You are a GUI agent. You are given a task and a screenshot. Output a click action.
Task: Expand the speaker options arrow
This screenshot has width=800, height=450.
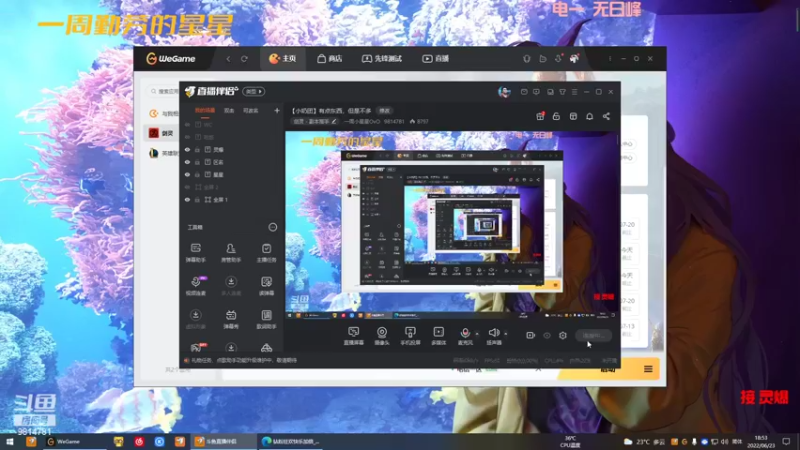506,334
